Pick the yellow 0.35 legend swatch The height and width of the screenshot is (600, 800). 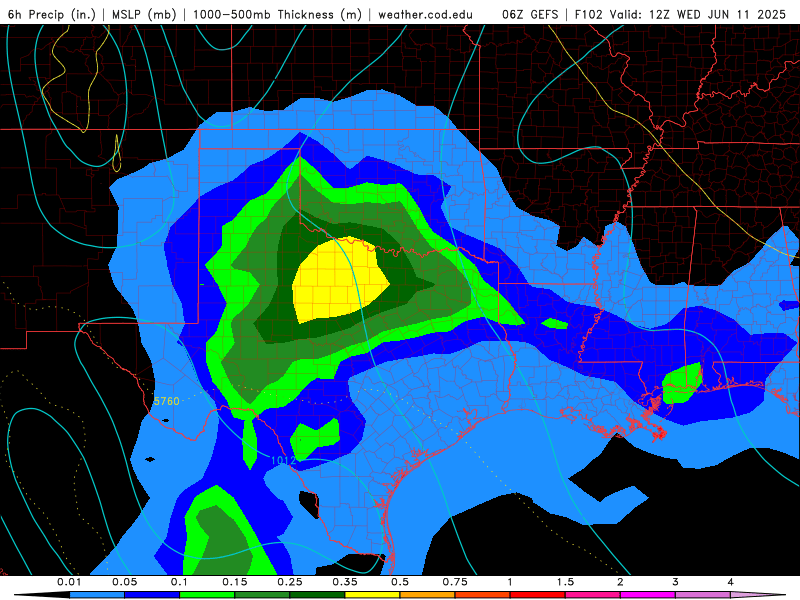(x=372, y=595)
